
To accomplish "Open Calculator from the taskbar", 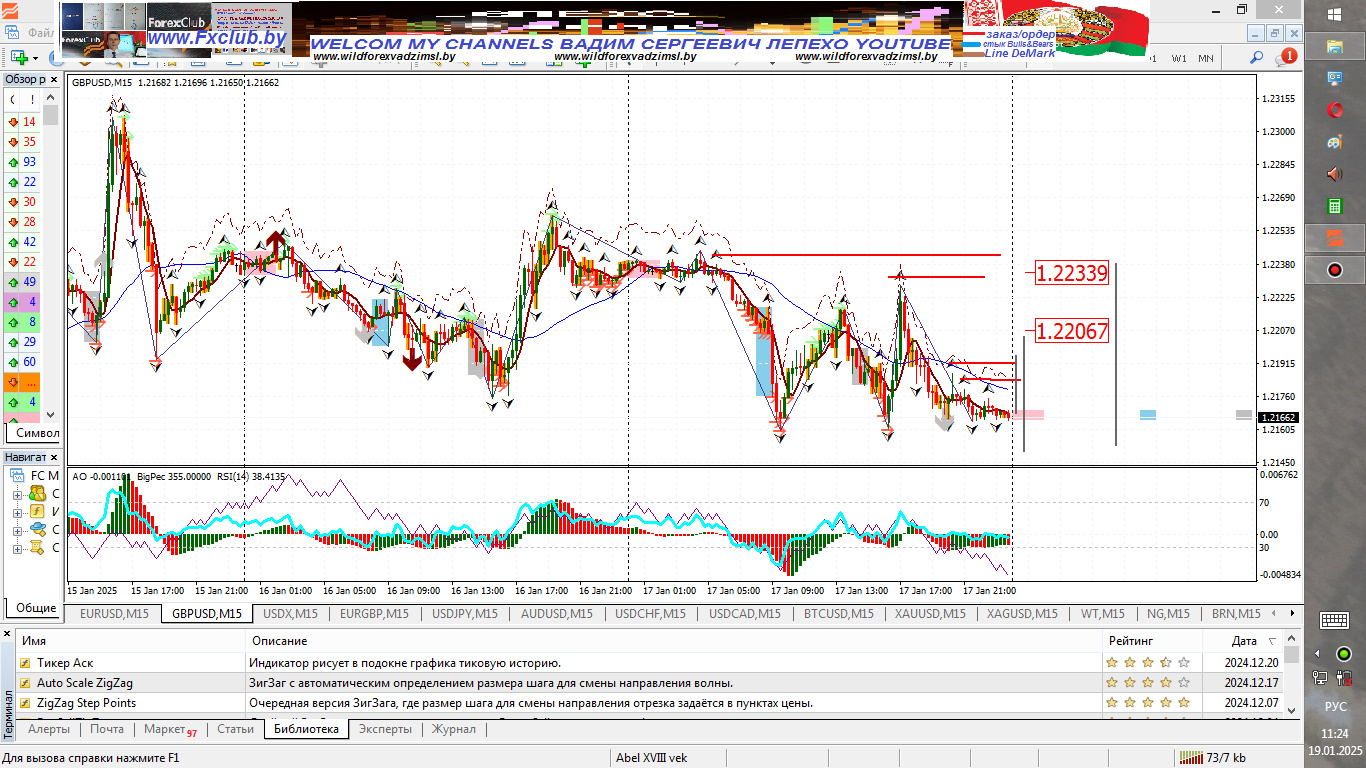I will coord(1335,206).
